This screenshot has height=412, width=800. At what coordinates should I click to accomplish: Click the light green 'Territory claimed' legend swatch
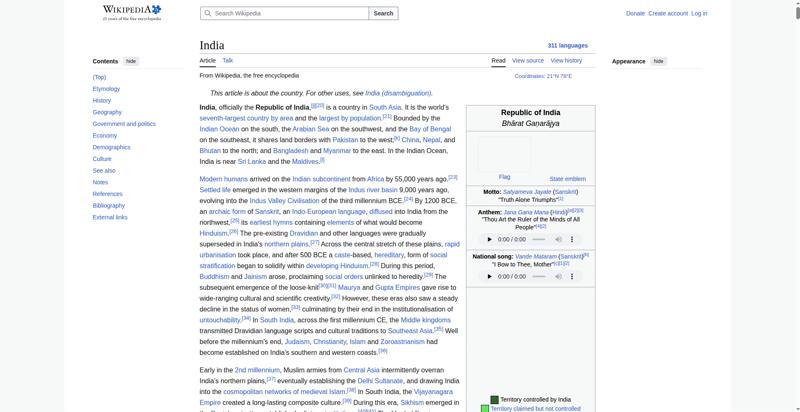tap(485, 409)
